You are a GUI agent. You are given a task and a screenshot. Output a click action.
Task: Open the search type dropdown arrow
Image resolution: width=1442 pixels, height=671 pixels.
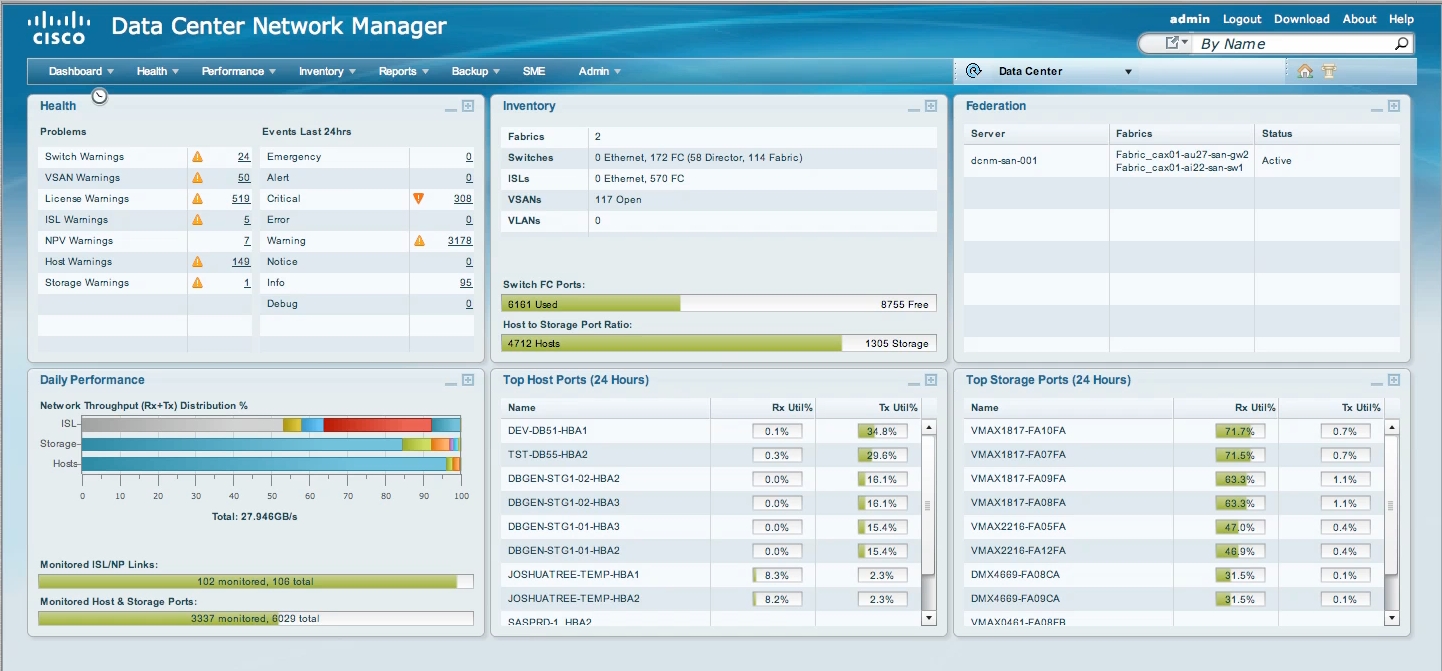pyautogui.click(x=1185, y=43)
